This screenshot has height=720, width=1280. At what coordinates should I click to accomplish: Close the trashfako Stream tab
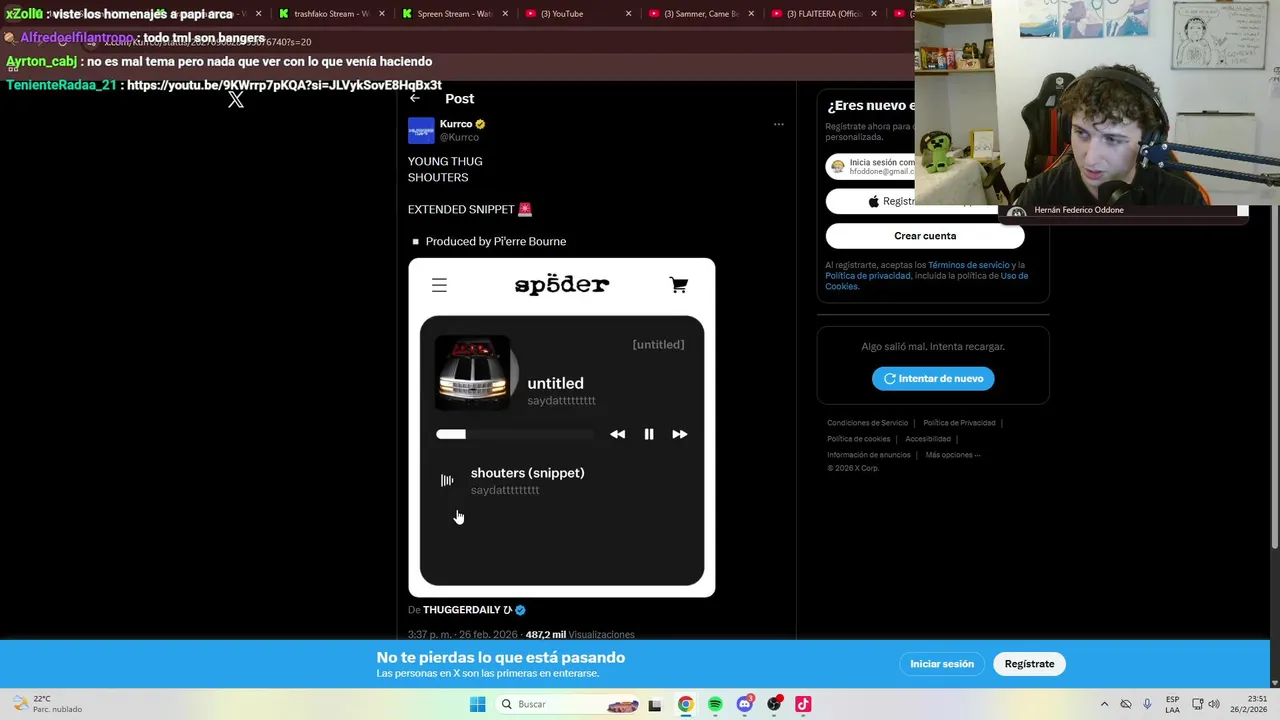382,14
